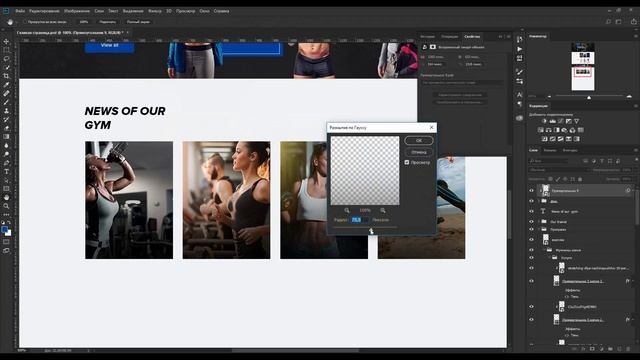The image size is (640, 360).
Task: Open the File menu
Action: (20, 11)
